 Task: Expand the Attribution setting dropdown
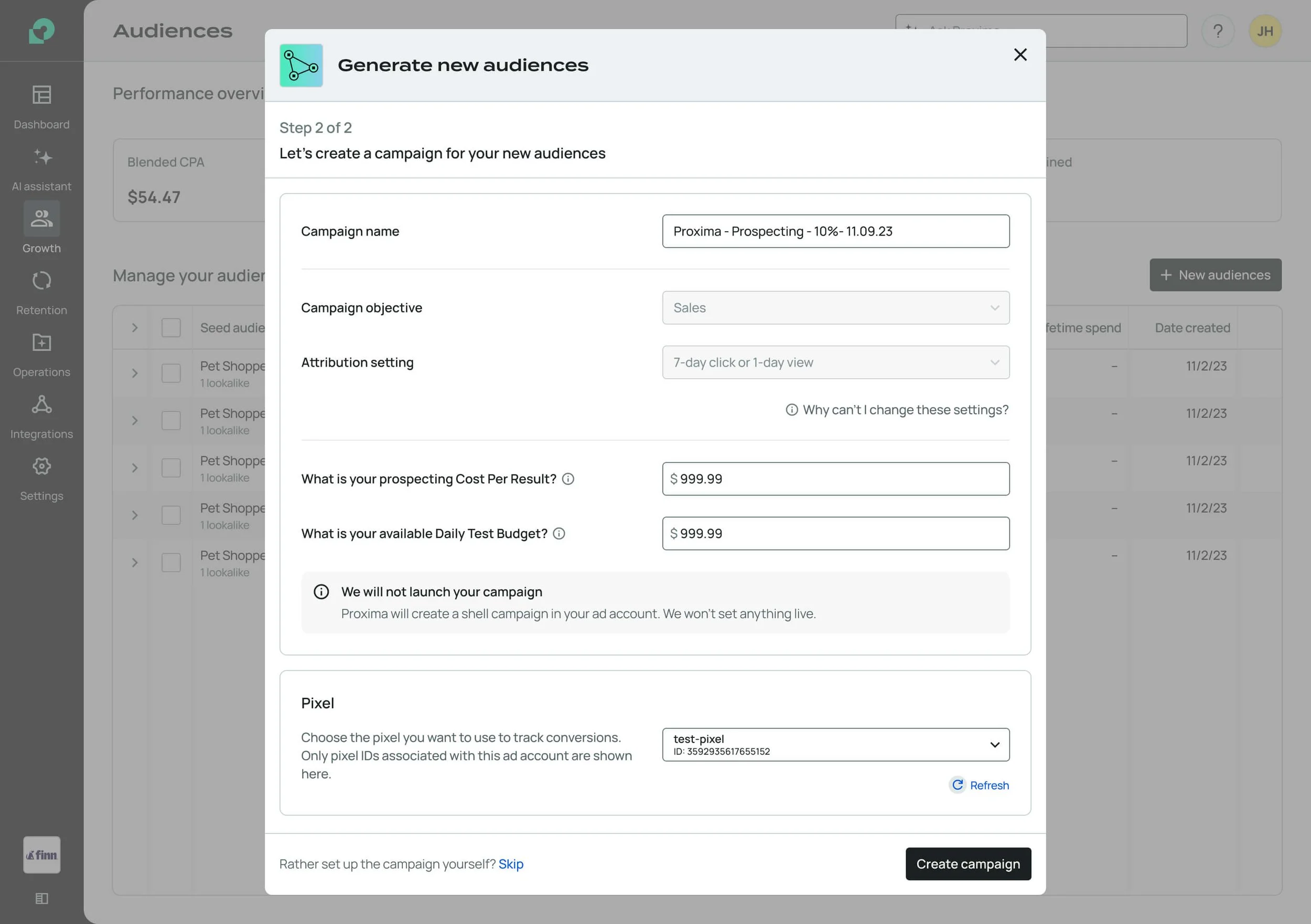point(835,363)
